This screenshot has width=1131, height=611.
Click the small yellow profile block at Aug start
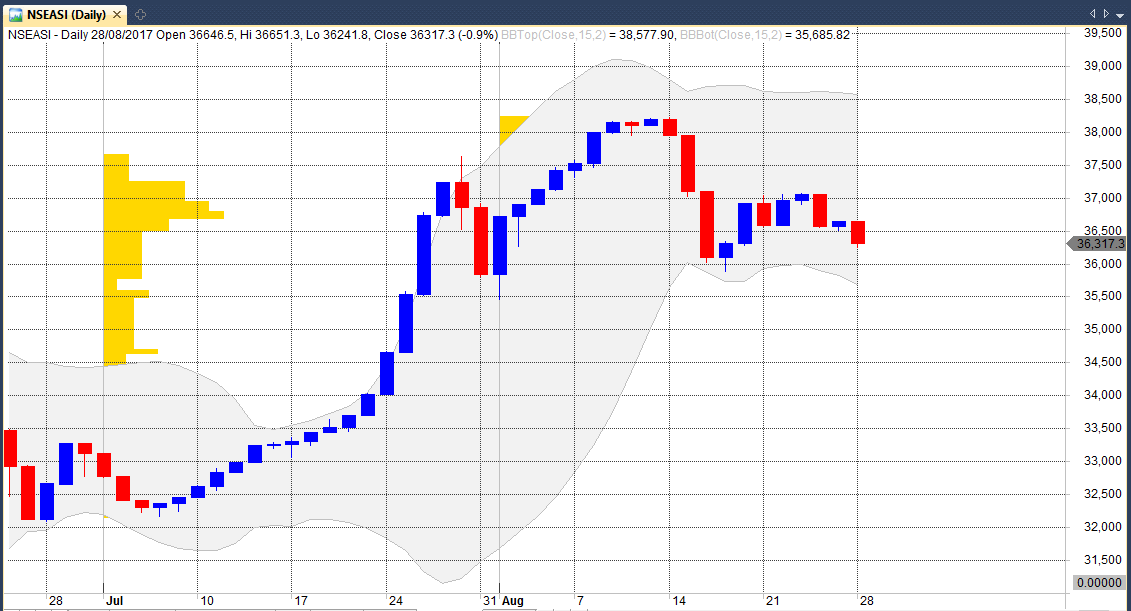tap(511, 127)
